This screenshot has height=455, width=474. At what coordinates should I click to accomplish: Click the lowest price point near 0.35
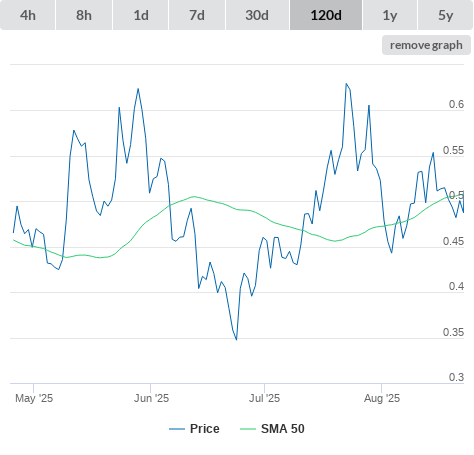pos(236,339)
